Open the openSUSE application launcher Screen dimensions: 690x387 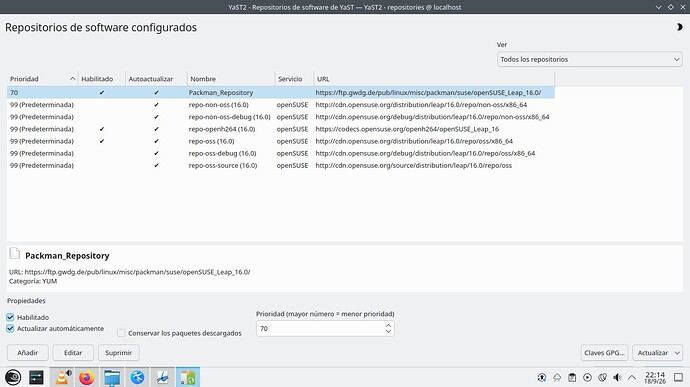point(13,377)
